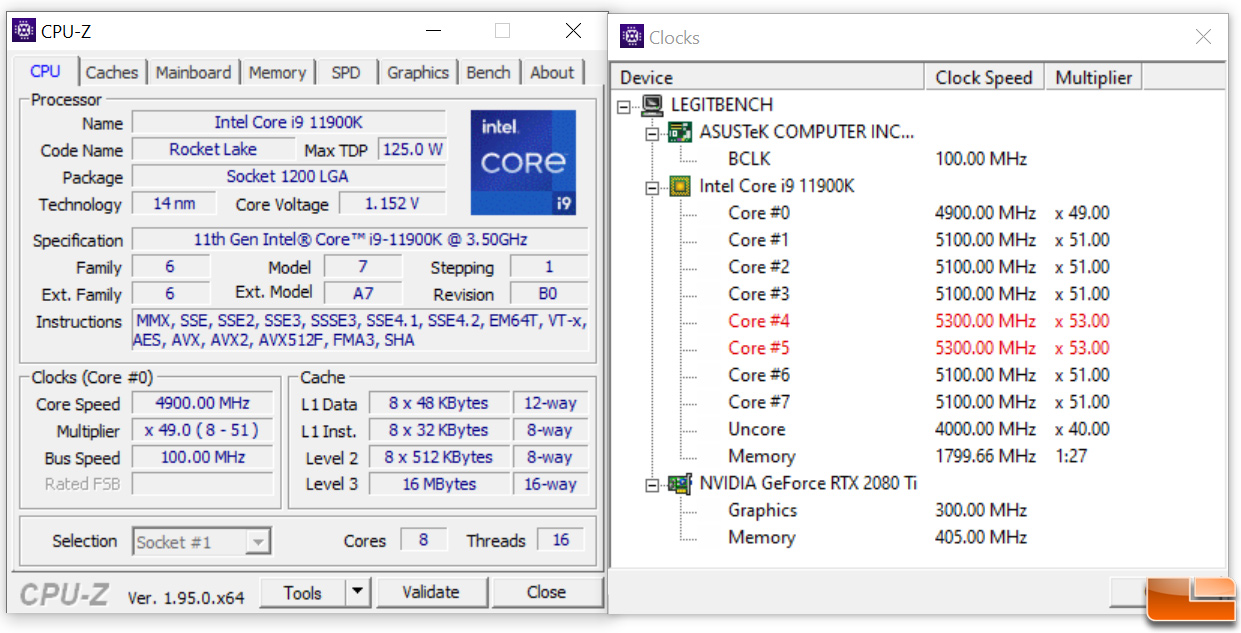Open the Memory tab in CPU-Z
Image resolution: width=1241 pixels, height=633 pixels.
click(277, 72)
